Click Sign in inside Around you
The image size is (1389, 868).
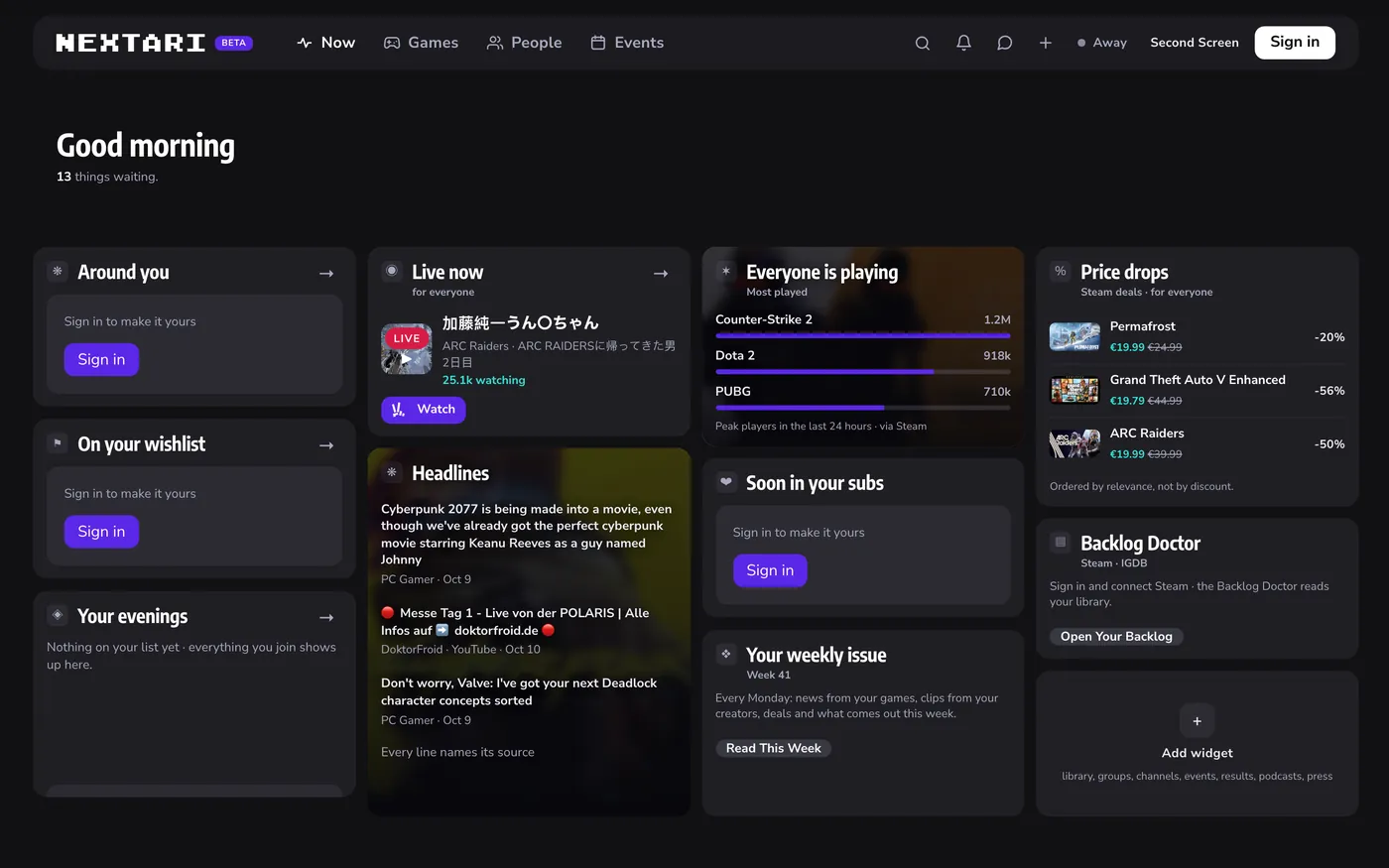tap(101, 359)
